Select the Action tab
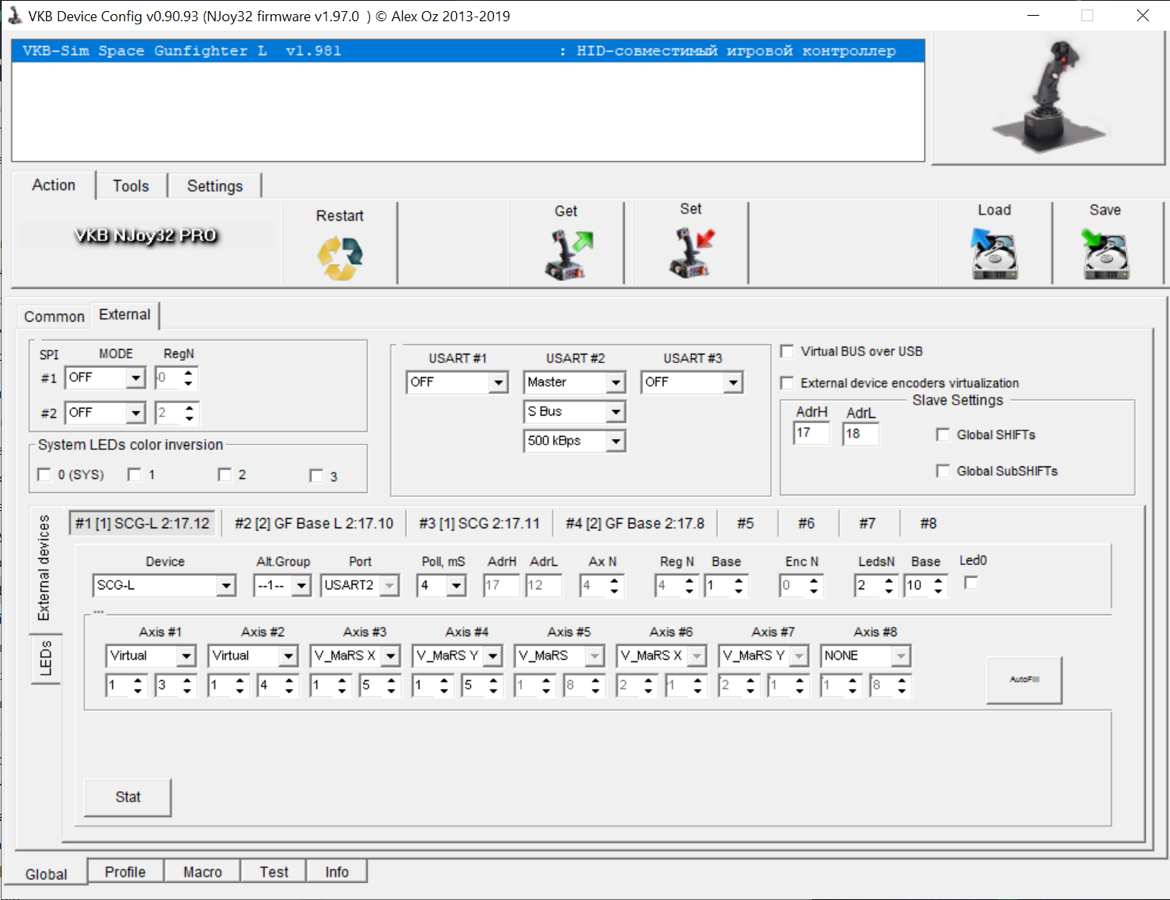Viewport: 1170px width, 900px height. [54, 185]
